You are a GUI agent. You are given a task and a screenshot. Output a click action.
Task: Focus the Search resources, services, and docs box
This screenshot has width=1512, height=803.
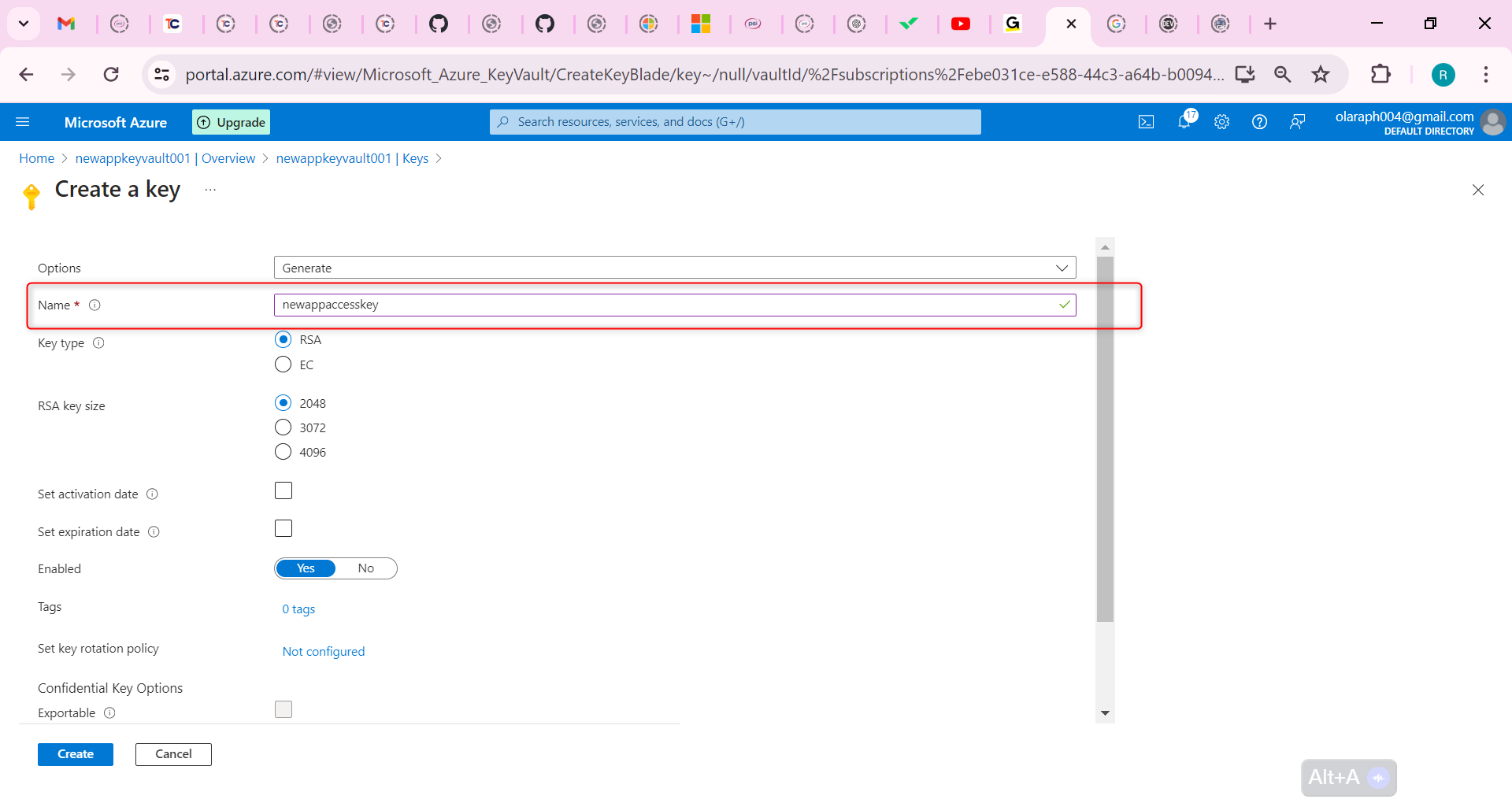pos(736,122)
